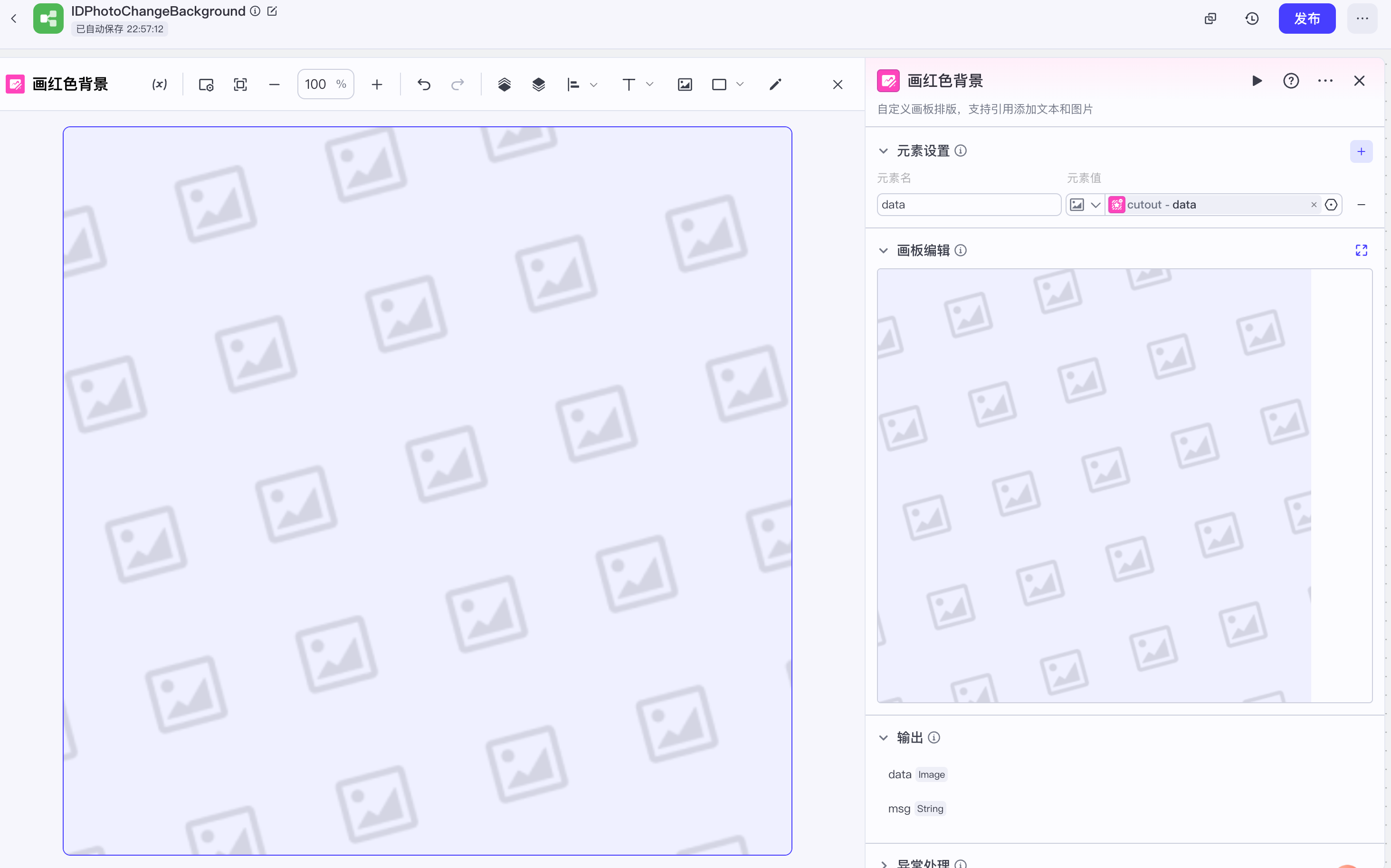Open the text tool dropdown arrow
The height and width of the screenshot is (868, 1391).
coord(649,85)
